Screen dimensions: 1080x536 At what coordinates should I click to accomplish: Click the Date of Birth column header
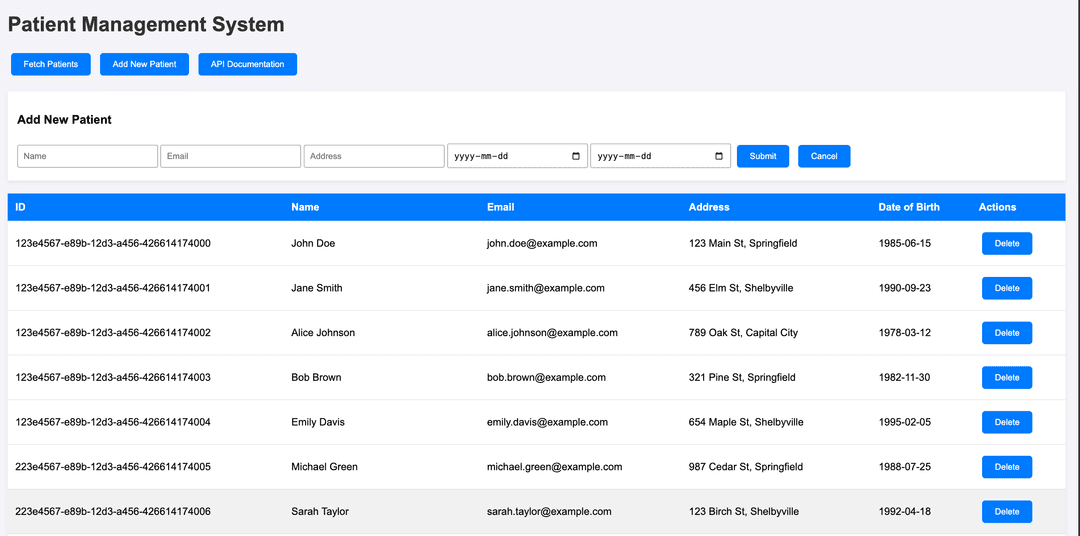tap(908, 207)
